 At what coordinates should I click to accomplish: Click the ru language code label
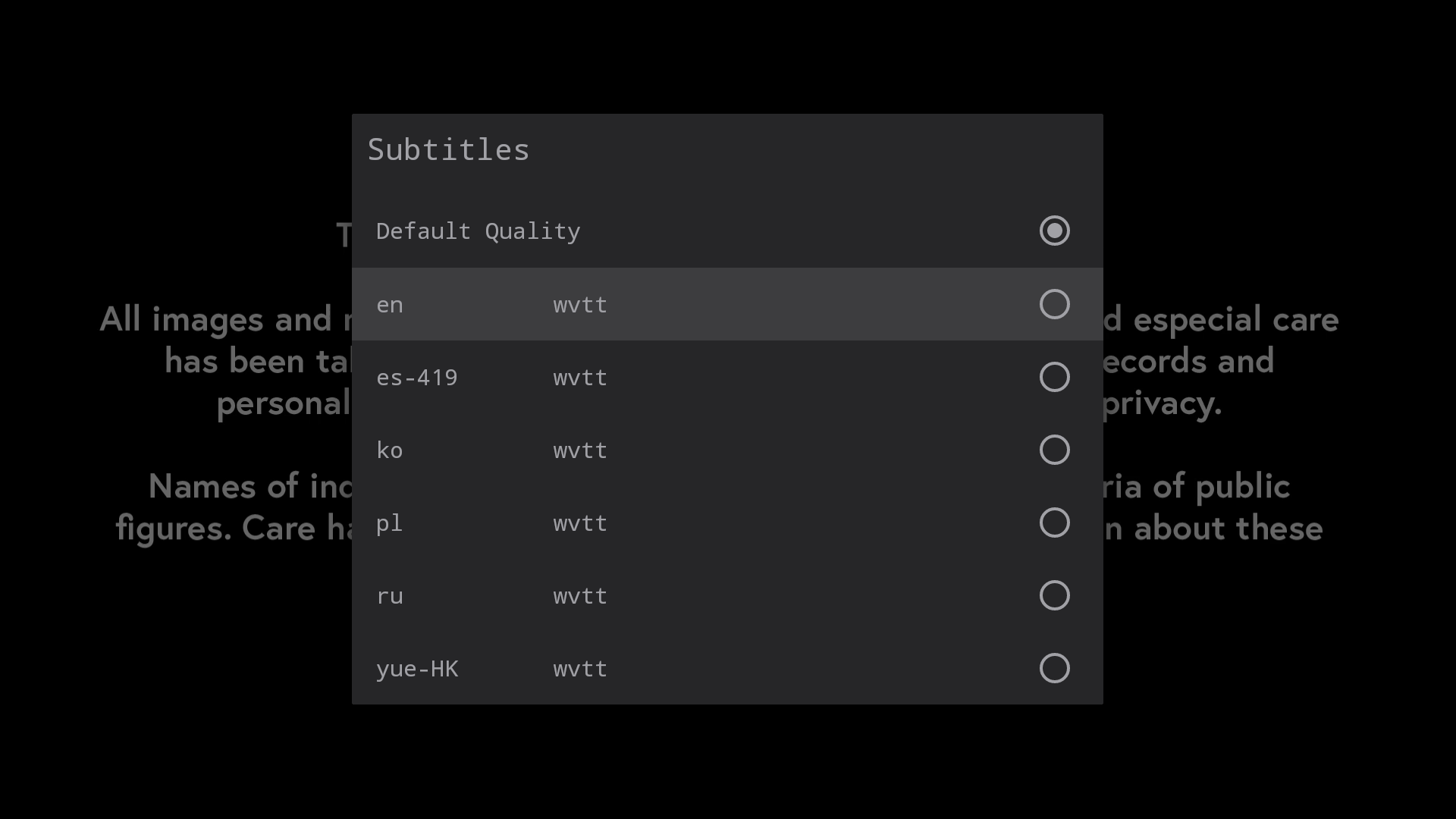tap(390, 596)
